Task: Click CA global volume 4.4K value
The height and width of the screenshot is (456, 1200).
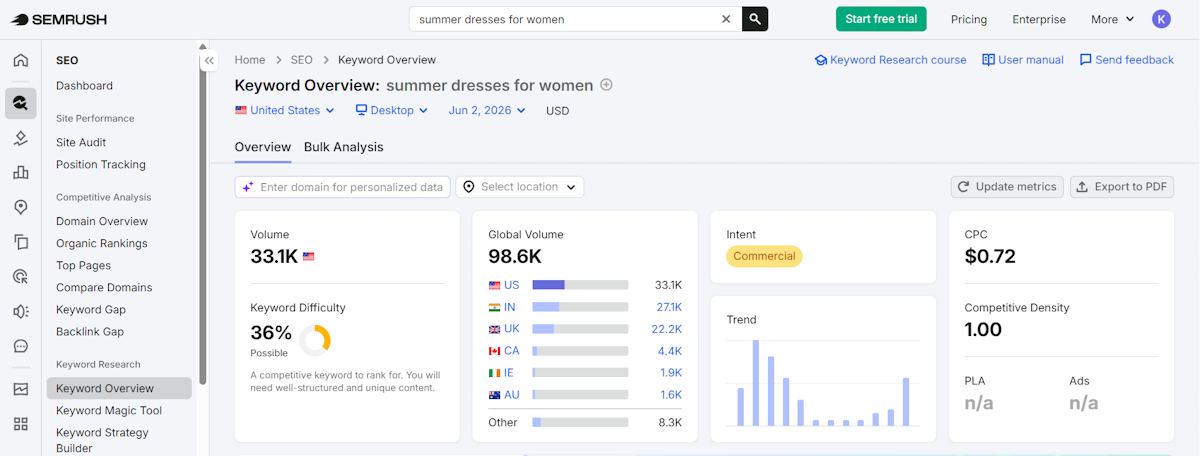Action: tap(670, 351)
